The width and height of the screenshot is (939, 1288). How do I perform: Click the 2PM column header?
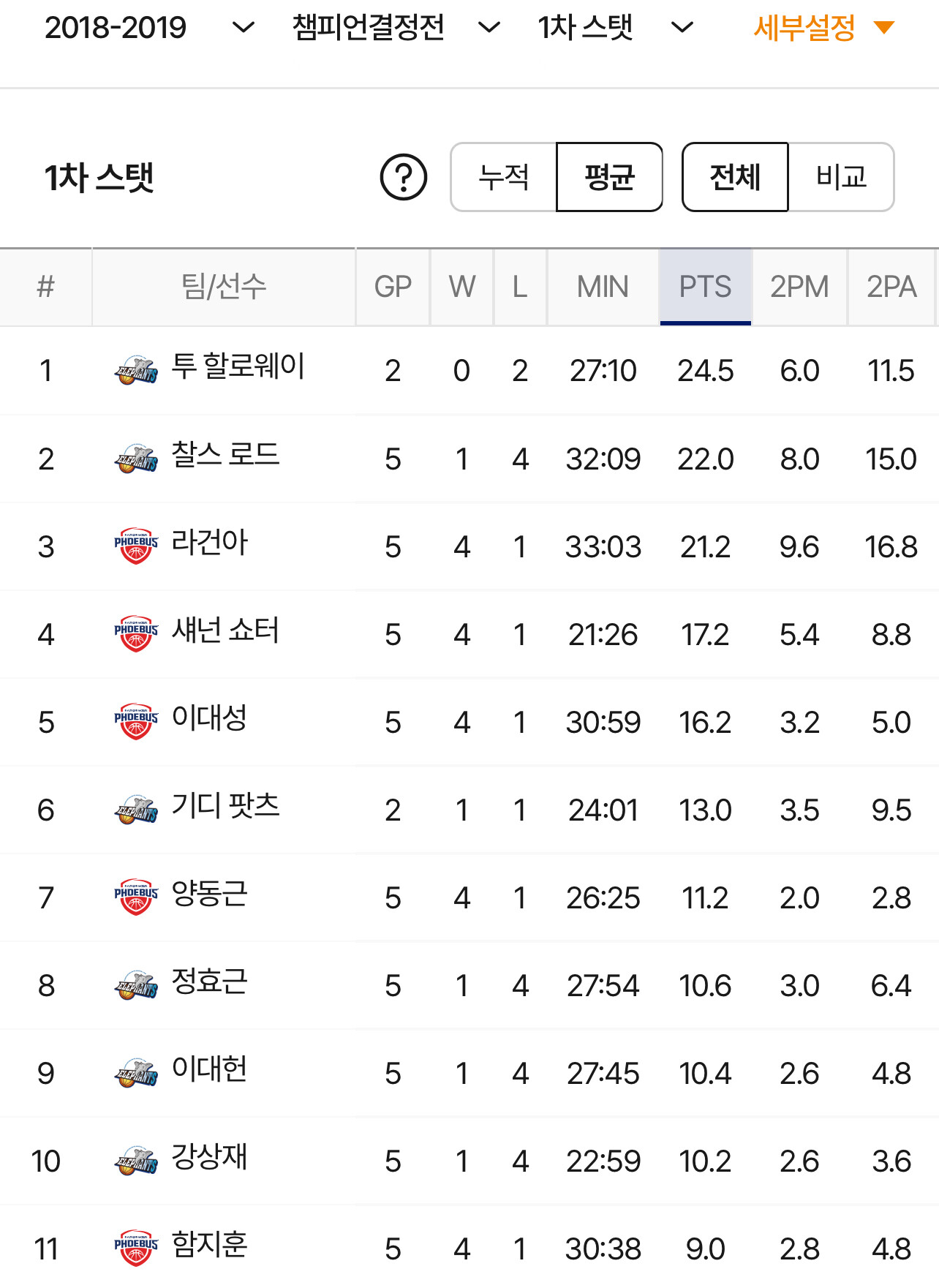799,287
